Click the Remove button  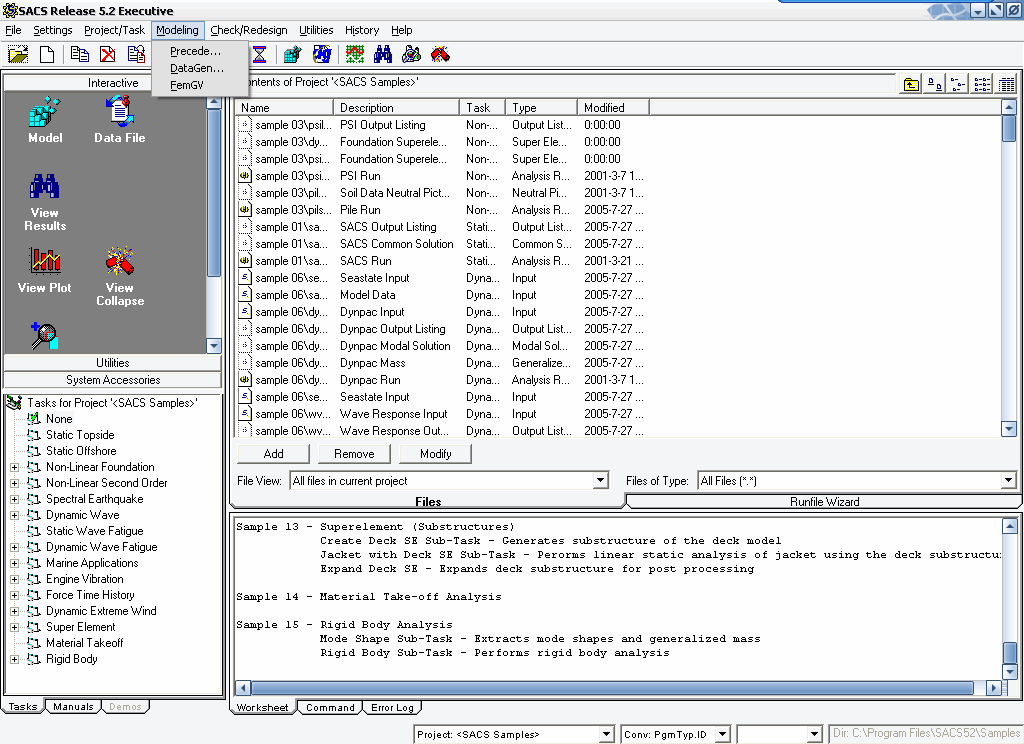[x=354, y=454]
